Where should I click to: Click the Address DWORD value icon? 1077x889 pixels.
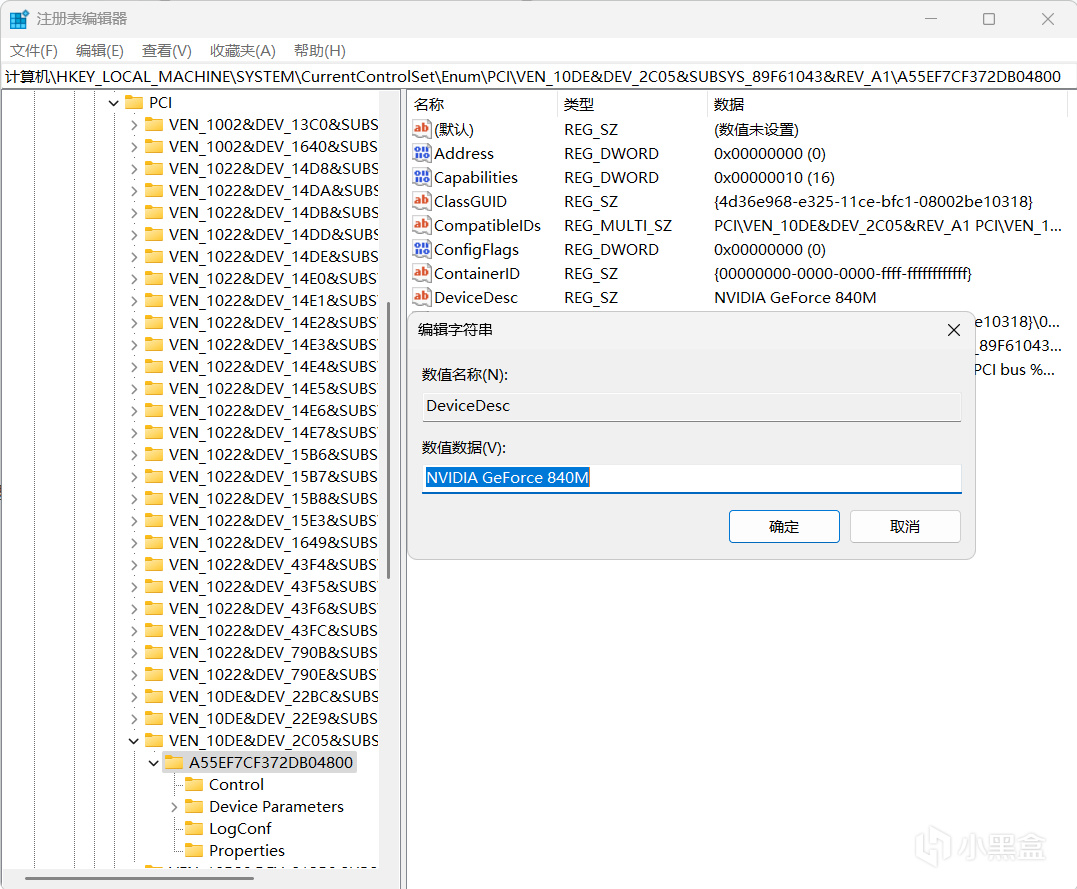click(x=422, y=153)
